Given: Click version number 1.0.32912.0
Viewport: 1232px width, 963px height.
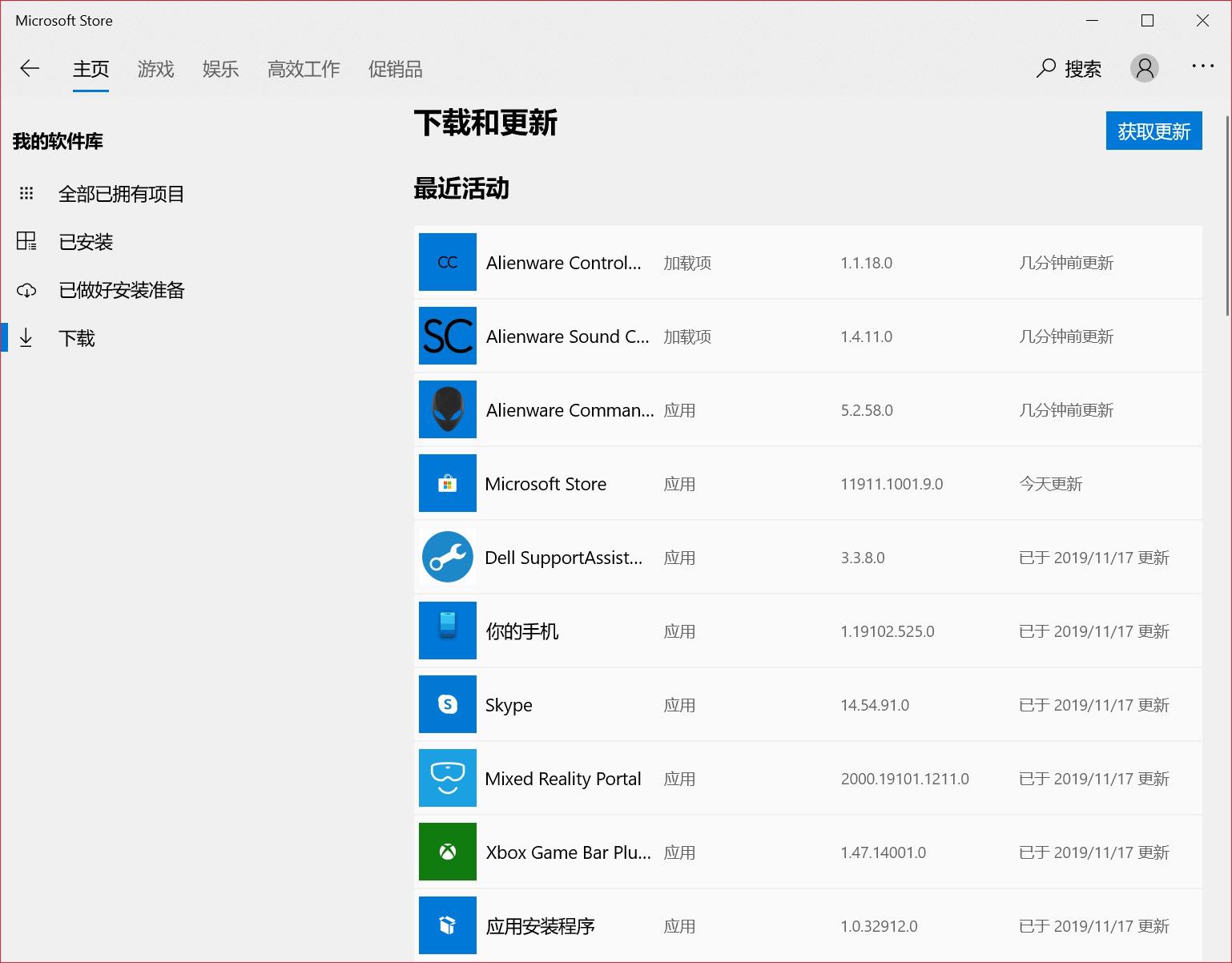Looking at the screenshot, I should click(x=880, y=926).
